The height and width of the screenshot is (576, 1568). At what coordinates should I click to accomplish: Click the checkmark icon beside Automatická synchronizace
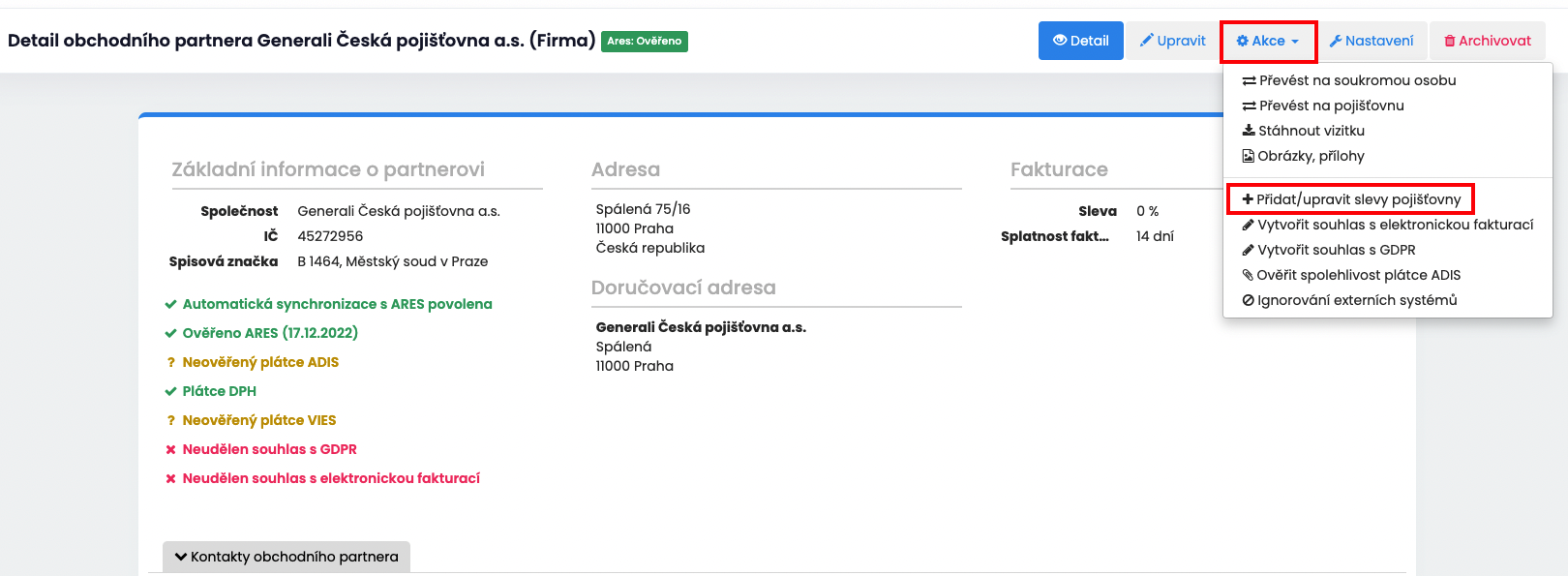coord(171,305)
